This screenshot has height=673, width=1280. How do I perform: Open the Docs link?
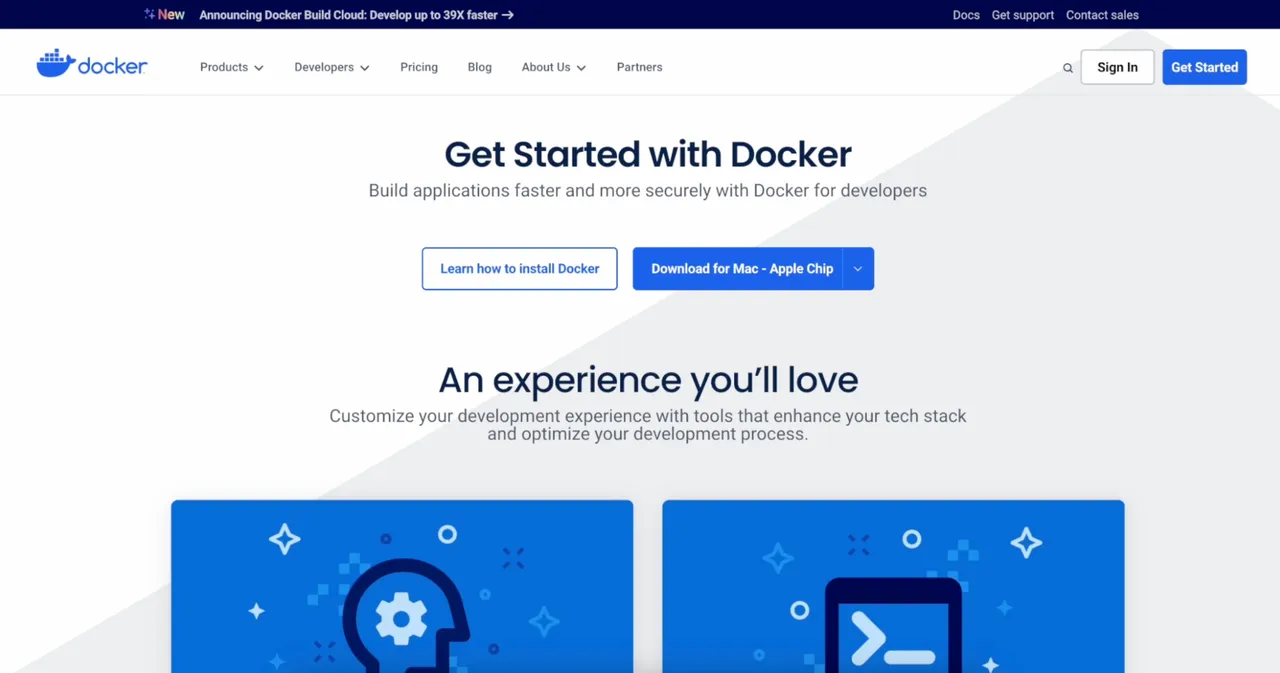[x=966, y=15]
